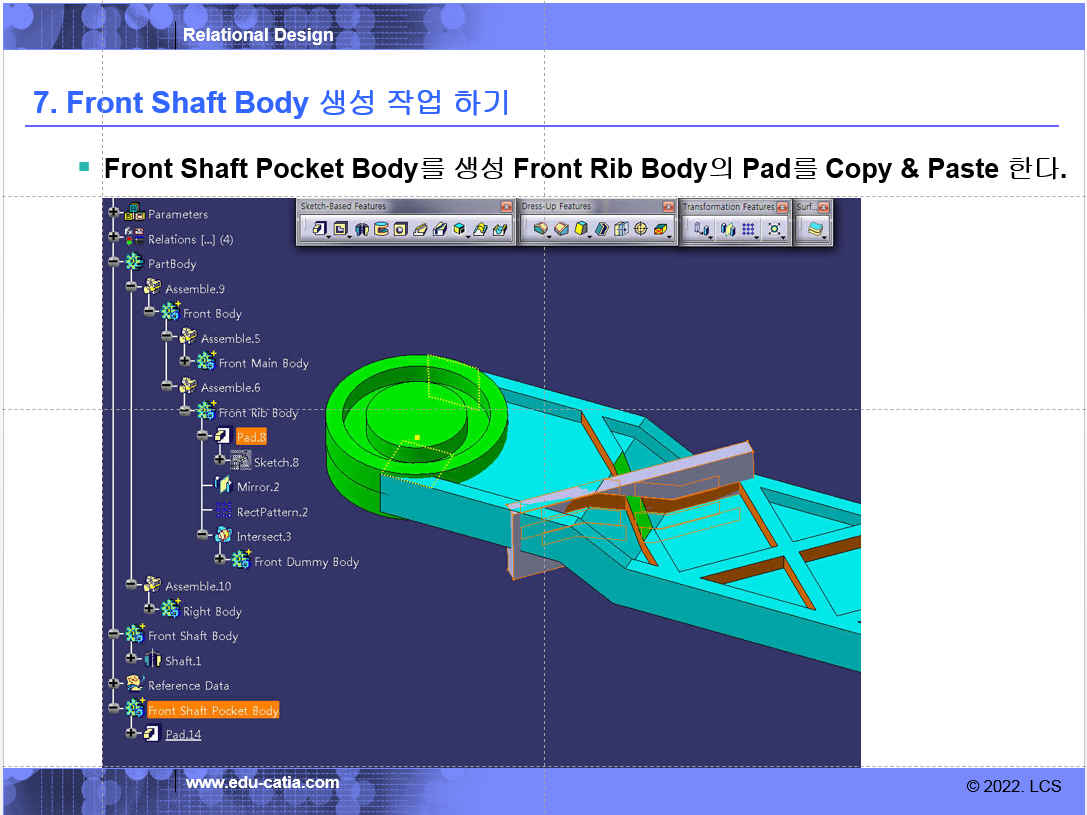The height and width of the screenshot is (815, 1087).
Task: Click the Rectangular Pattern tool icon
Action: point(748,230)
